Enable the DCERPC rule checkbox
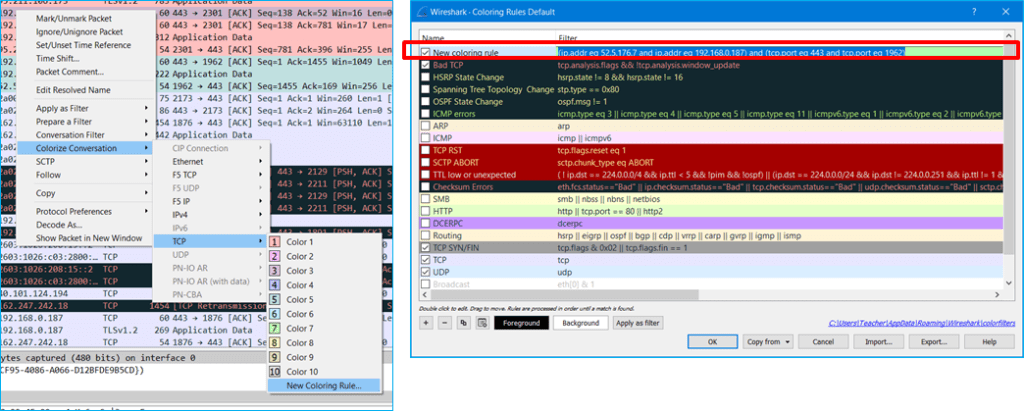1024x411 pixels. (426, 223)
